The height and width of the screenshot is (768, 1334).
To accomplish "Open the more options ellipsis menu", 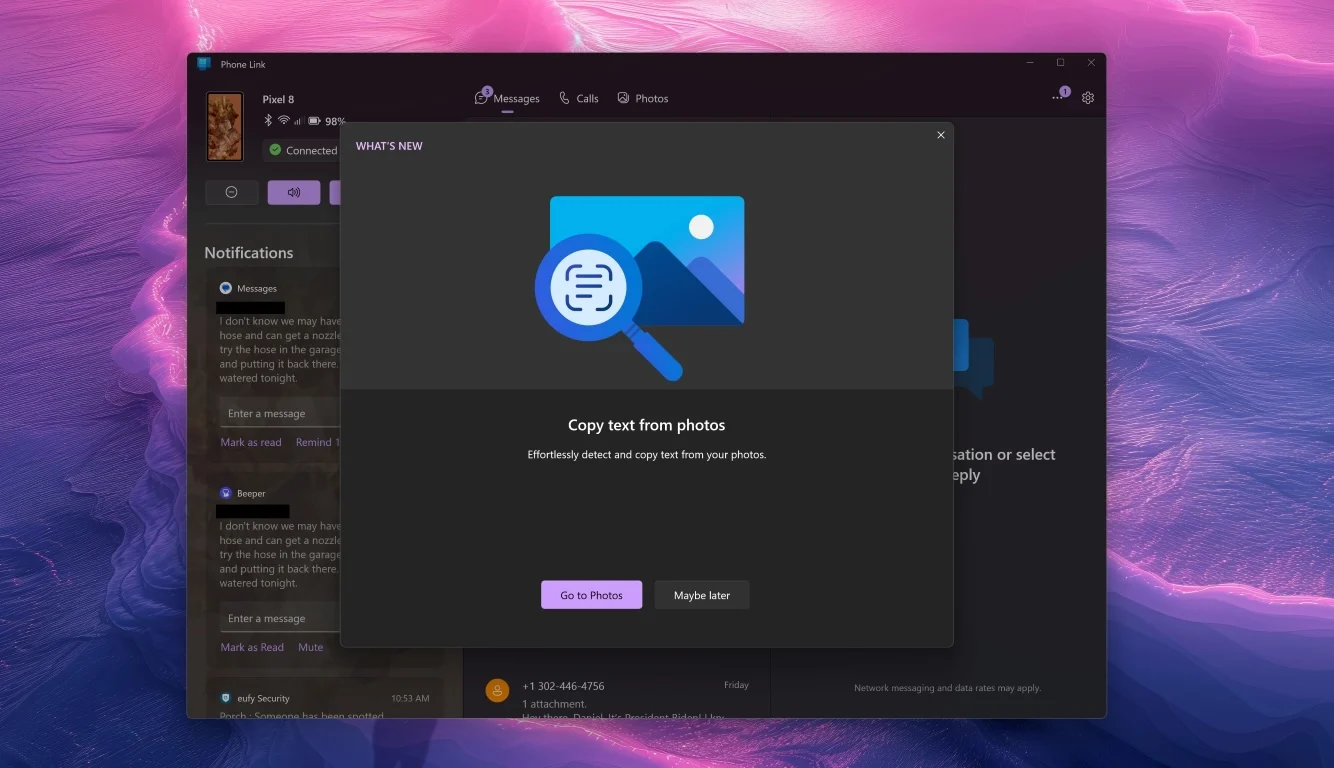I will tap(1057, 98).
